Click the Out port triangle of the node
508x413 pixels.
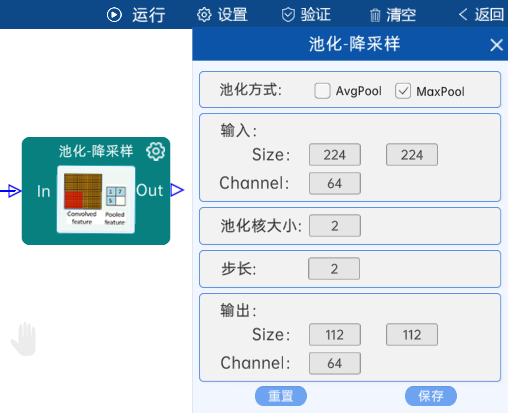pos(177,190)
